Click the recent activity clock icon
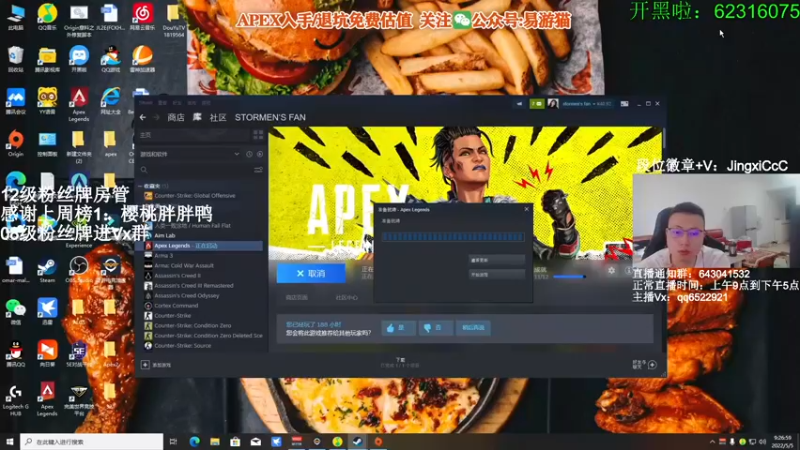The image size is (800, 450). [x=249, y=154]
